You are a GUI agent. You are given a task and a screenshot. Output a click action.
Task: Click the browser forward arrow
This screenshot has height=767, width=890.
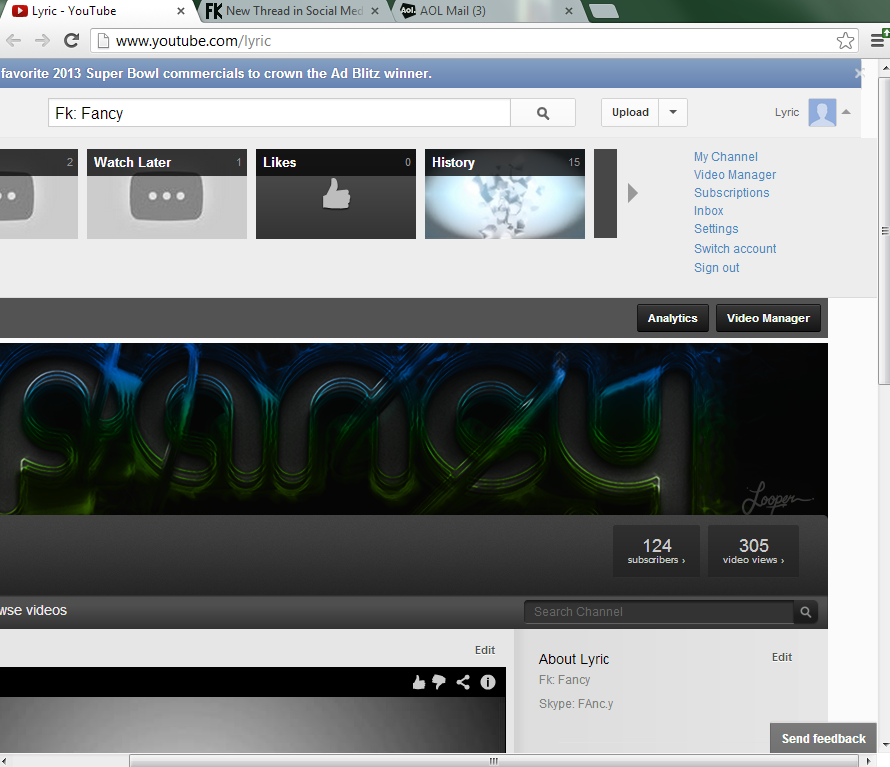tap(42, 40)
